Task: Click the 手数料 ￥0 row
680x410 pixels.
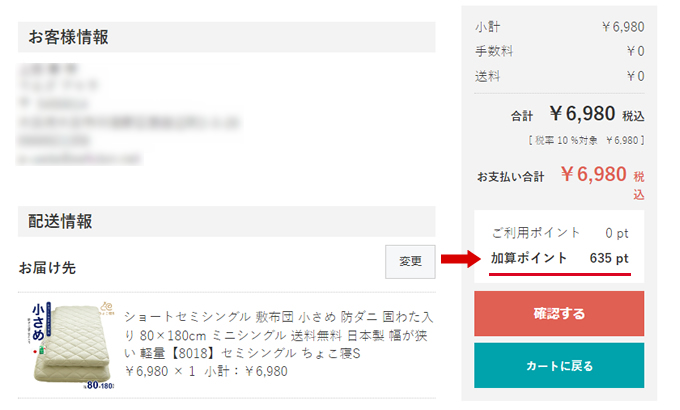Action: [559, 51]
